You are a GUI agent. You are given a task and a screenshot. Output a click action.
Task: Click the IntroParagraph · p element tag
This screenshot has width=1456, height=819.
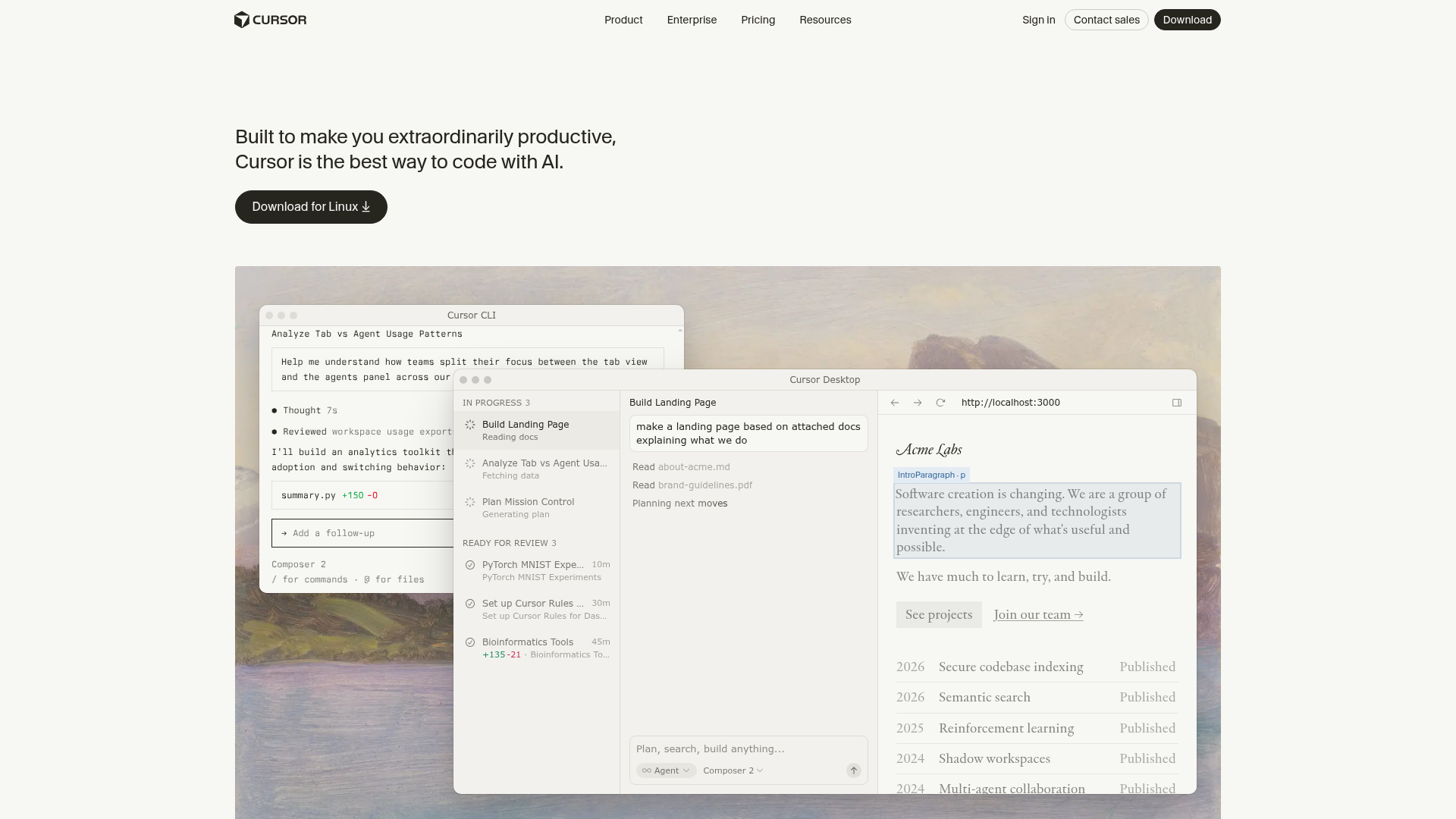point(931,475)
